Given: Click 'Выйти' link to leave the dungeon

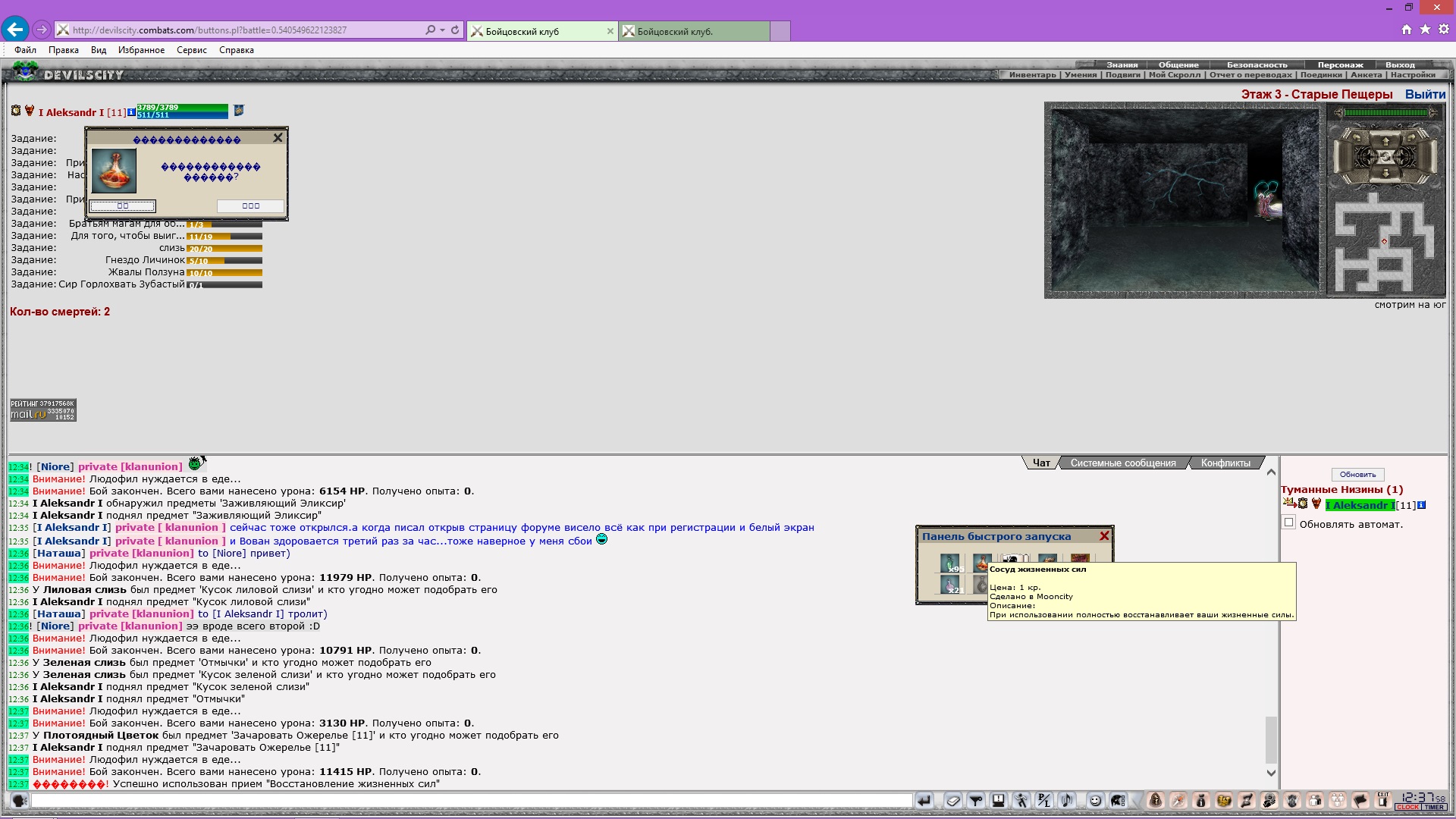Looking at the screenshot, I should tap(1425, 94).
